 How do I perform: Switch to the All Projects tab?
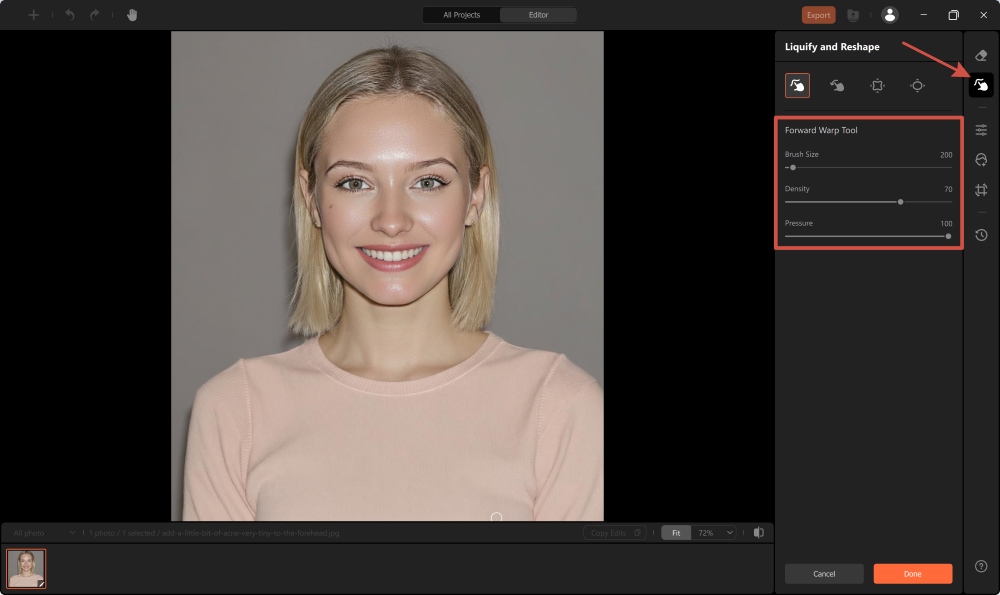click(x=460, y=15)
